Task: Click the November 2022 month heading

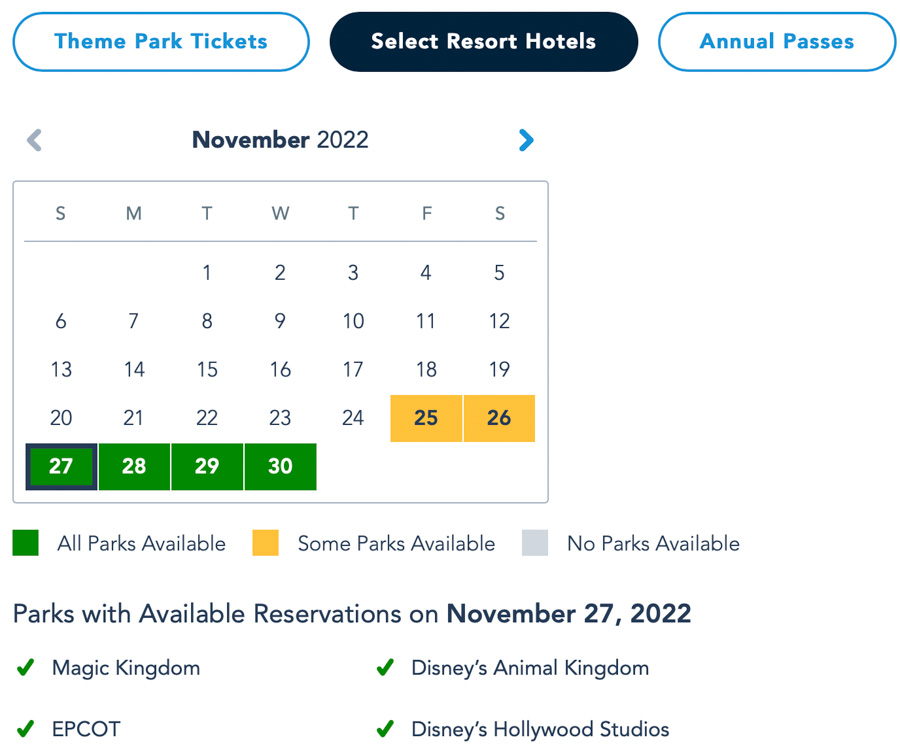Action: (280, 140)
